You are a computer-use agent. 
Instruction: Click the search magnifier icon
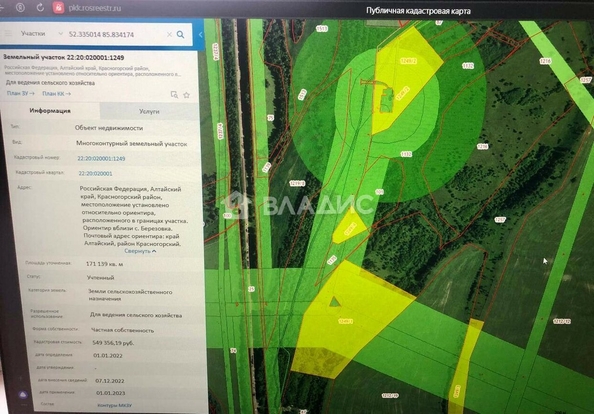[181, 34]
